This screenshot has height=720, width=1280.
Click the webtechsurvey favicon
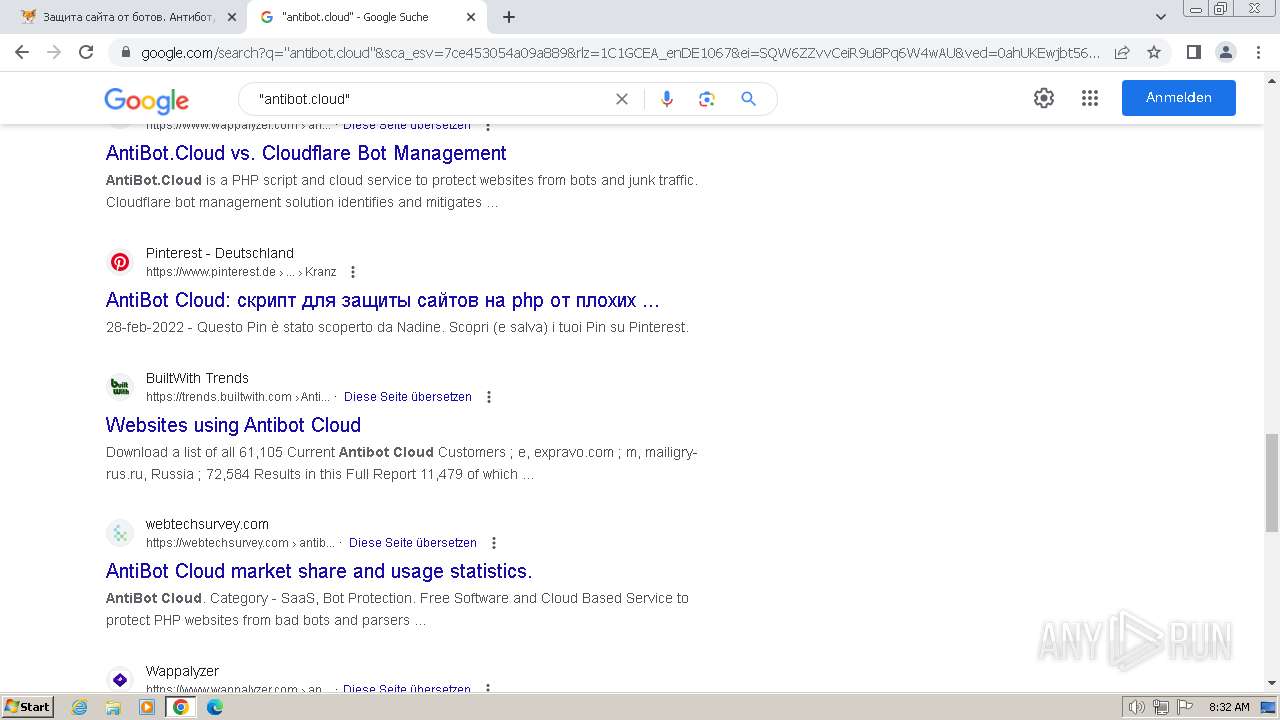120,533
